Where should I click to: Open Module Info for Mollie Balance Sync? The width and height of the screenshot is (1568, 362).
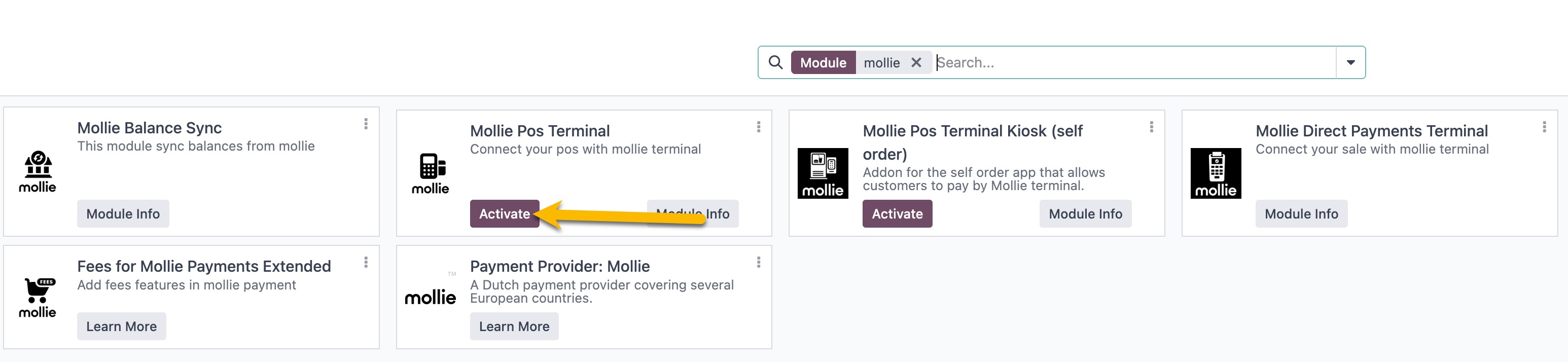[123, 213]
